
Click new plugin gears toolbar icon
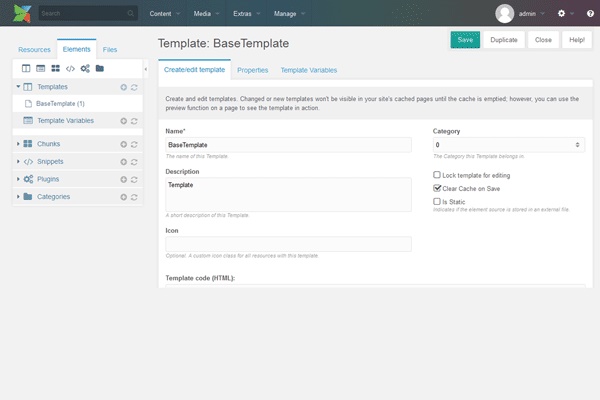85,69
